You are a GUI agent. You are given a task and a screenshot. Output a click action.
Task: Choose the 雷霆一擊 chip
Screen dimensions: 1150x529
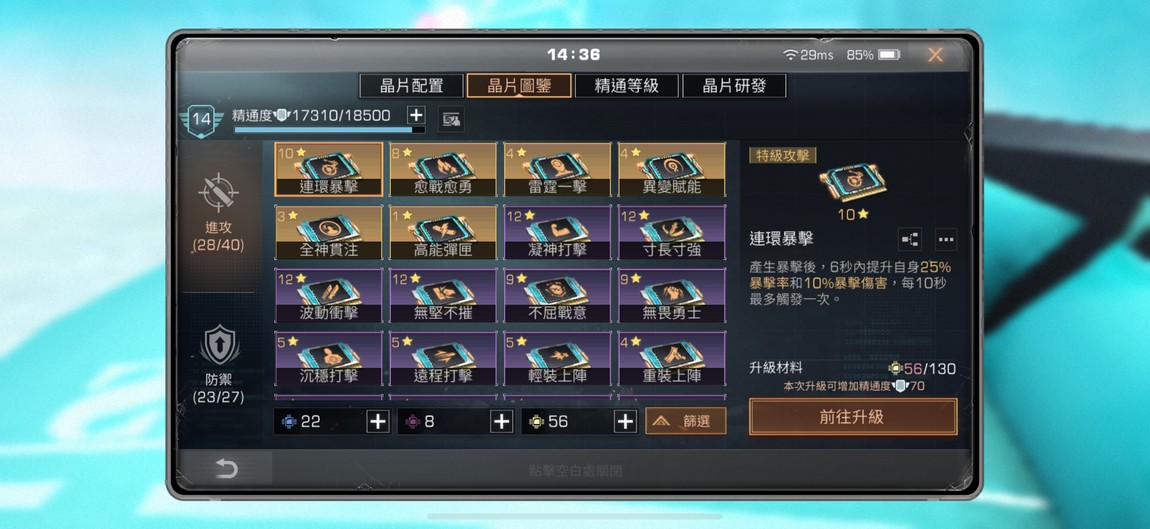[x=557, y=169]
